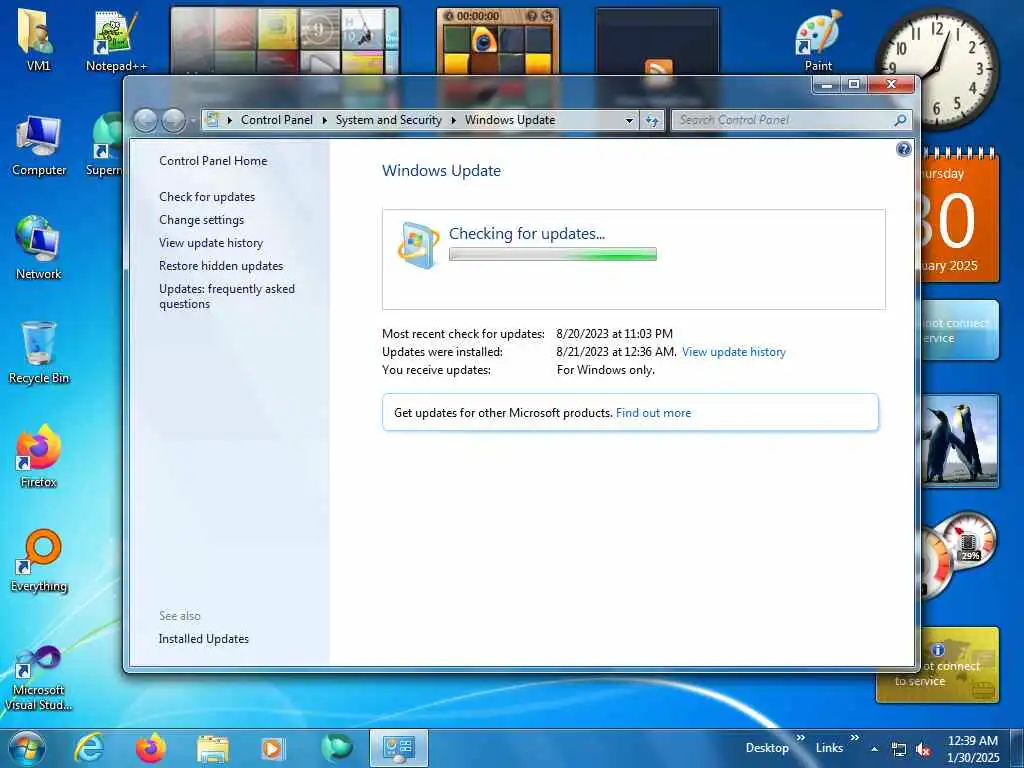
Task: Click the Windows Update shield icon
Action: 417,246
